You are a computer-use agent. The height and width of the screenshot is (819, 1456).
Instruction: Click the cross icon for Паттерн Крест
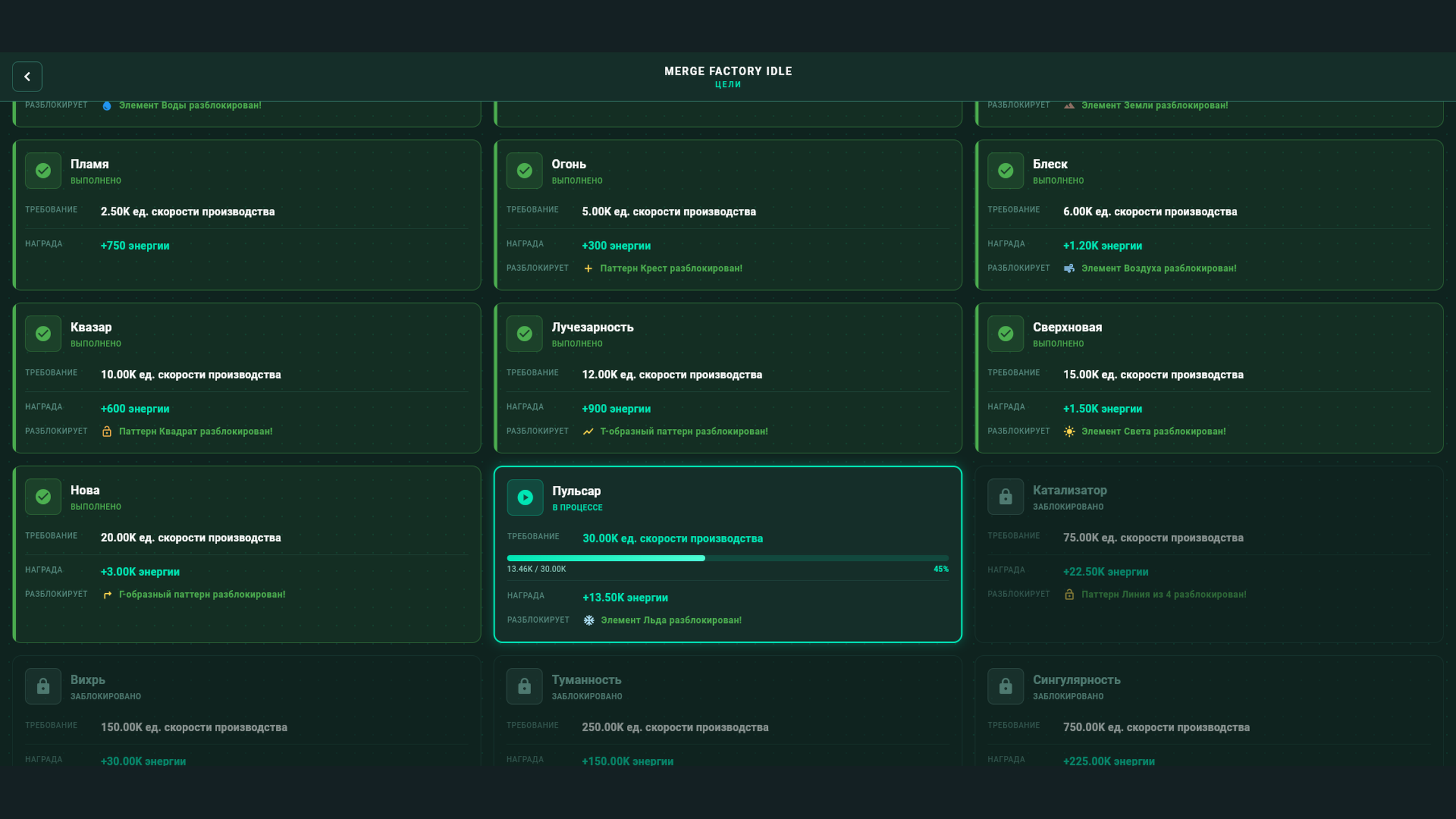click(588, 268)
